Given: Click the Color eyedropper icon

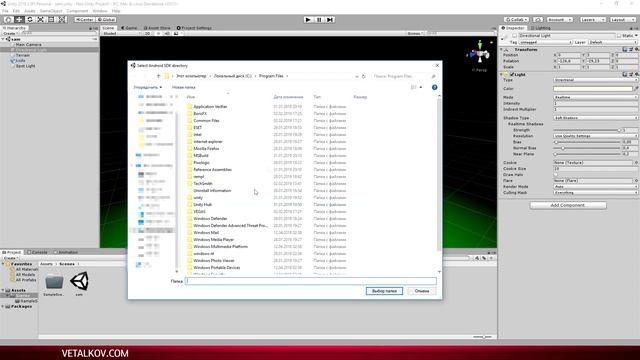Looking at the screenshot, I should tap(636, 89).
